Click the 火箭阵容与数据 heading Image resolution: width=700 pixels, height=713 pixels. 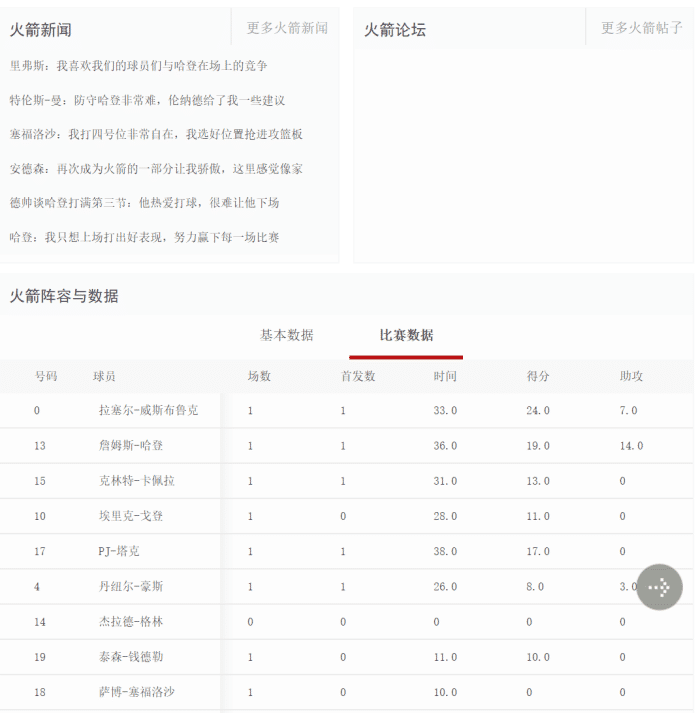click(64, 296)
